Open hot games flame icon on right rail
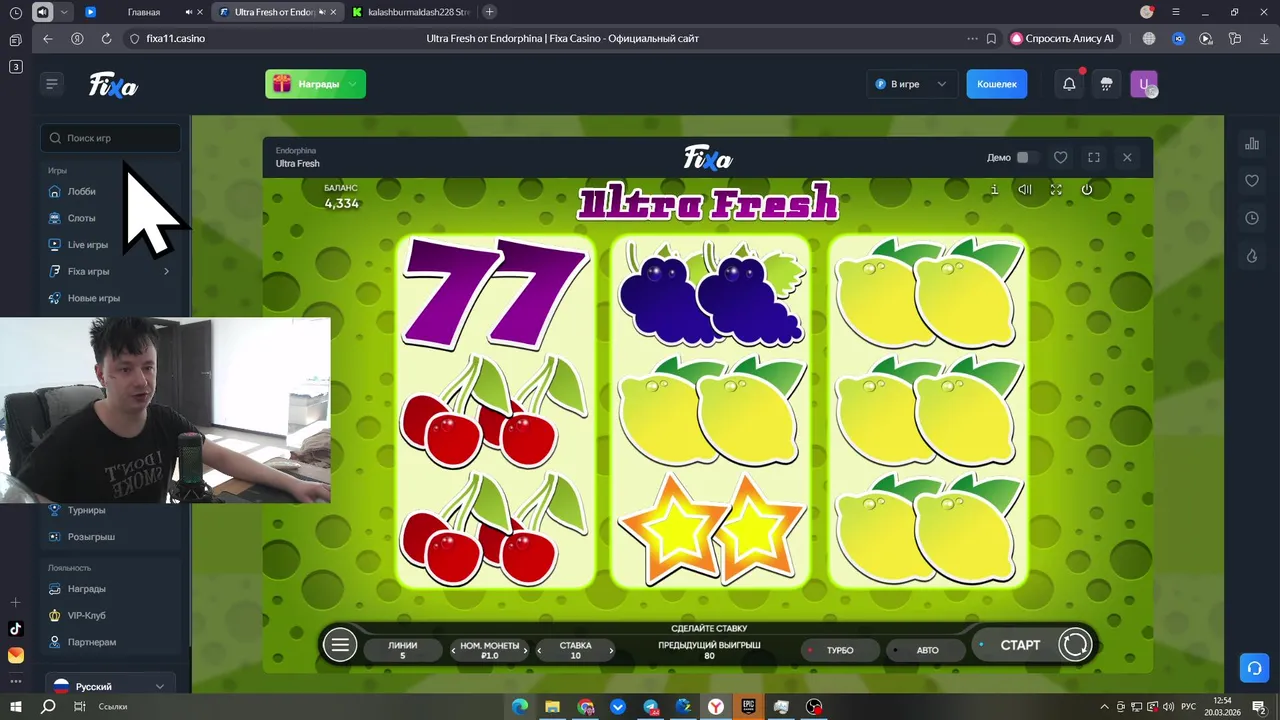This screenshot has width=1280, height=720. (1252, 256)
